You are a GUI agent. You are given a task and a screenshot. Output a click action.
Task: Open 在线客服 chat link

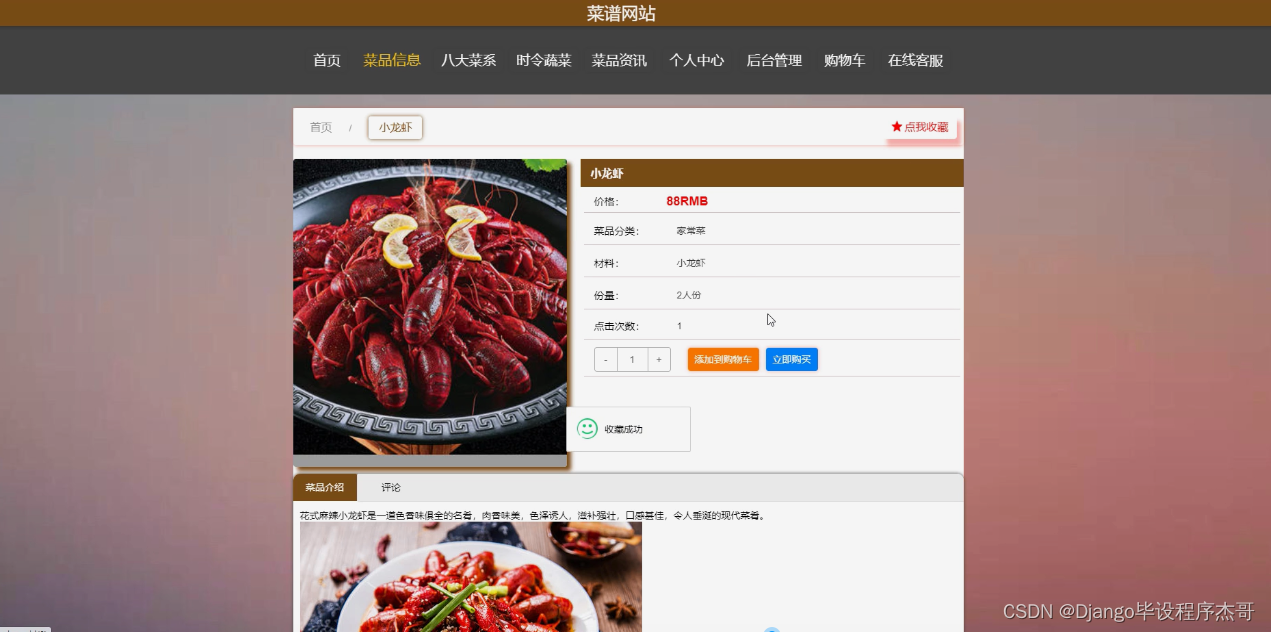coord(916,60)
